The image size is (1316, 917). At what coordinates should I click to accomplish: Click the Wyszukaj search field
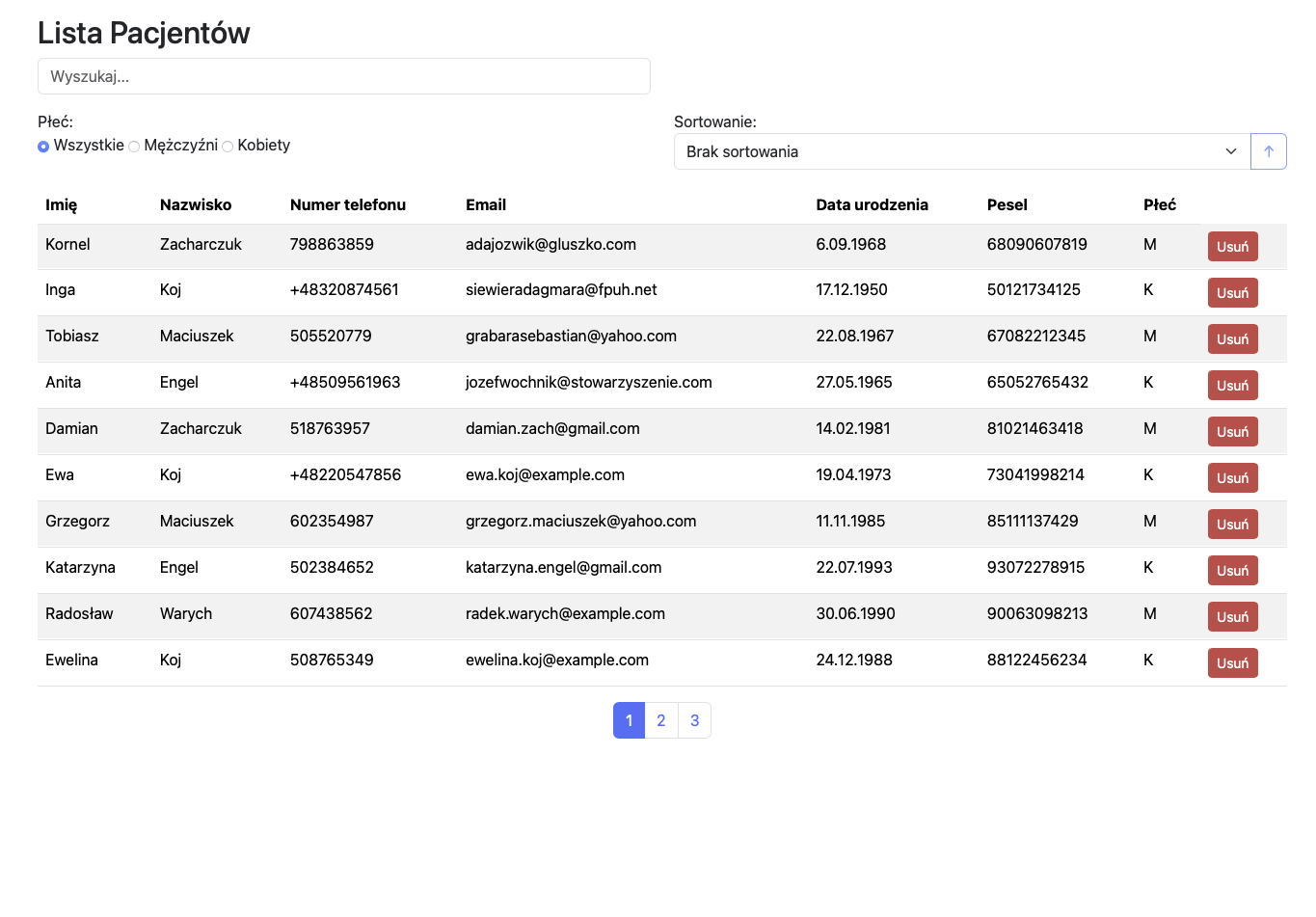click(x=343, y=76)
